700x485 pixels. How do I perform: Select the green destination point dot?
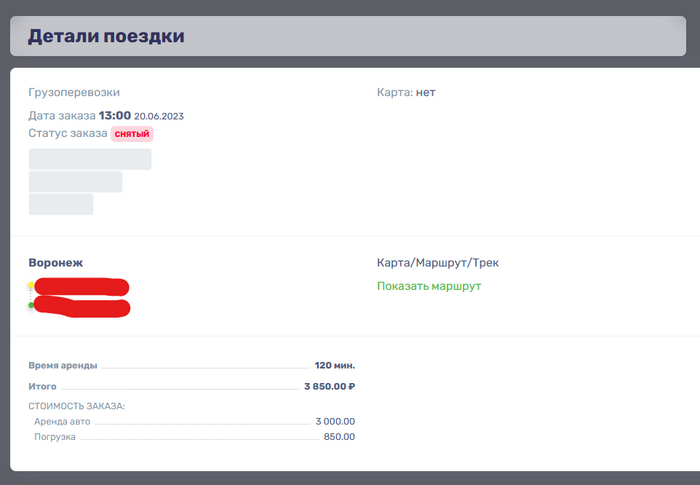pos(31,305)
